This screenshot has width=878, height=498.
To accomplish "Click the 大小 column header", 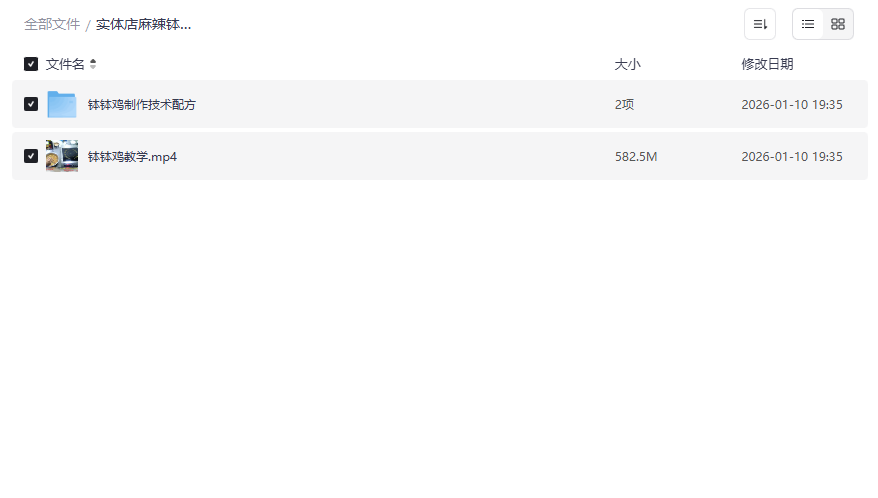I will coord(627,64).
